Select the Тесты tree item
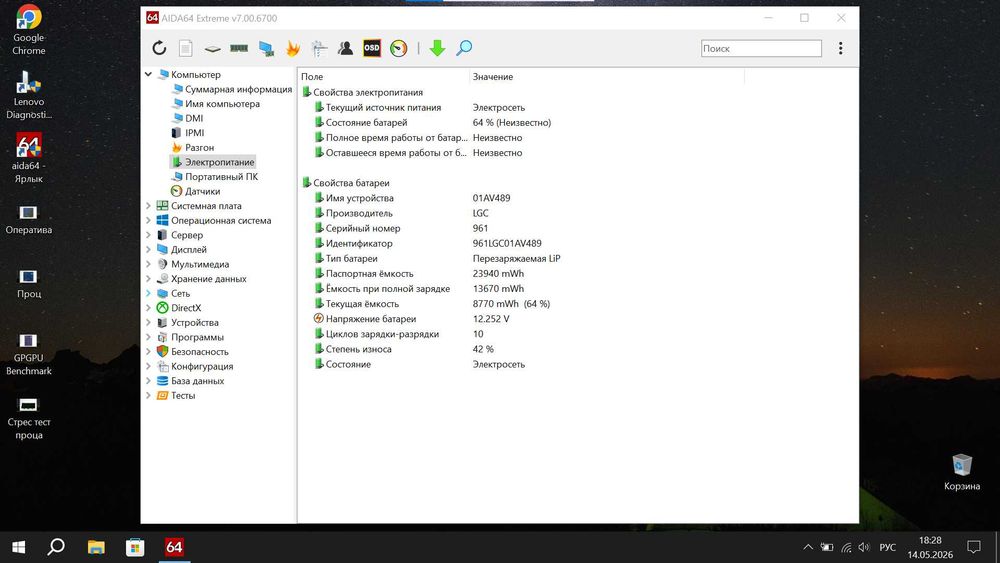 click(182, 395)
